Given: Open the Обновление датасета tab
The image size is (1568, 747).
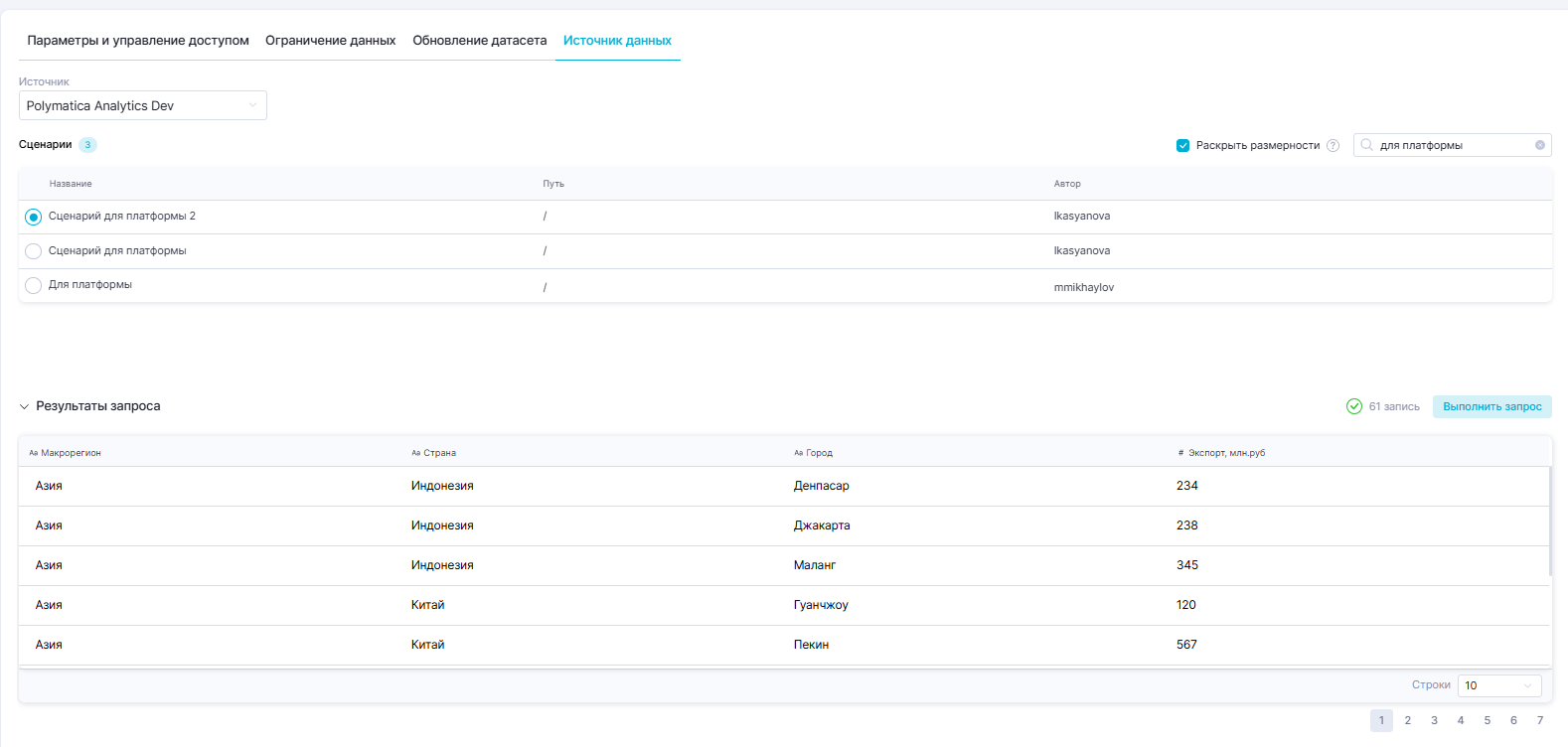Looking at the screenshot, I should point(479,41).
